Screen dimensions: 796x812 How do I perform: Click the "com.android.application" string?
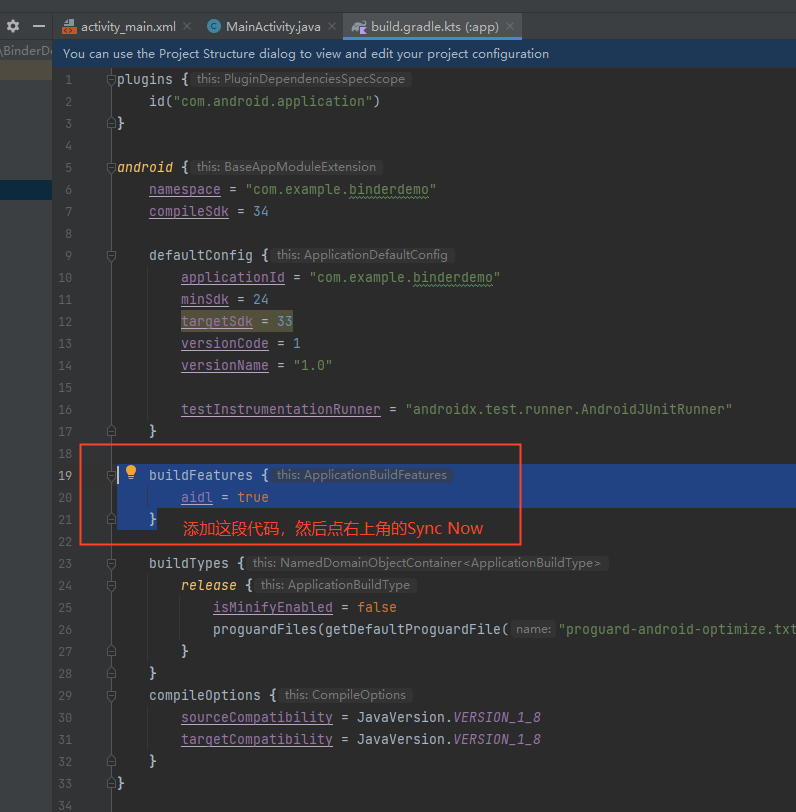[x=272, y=102]
